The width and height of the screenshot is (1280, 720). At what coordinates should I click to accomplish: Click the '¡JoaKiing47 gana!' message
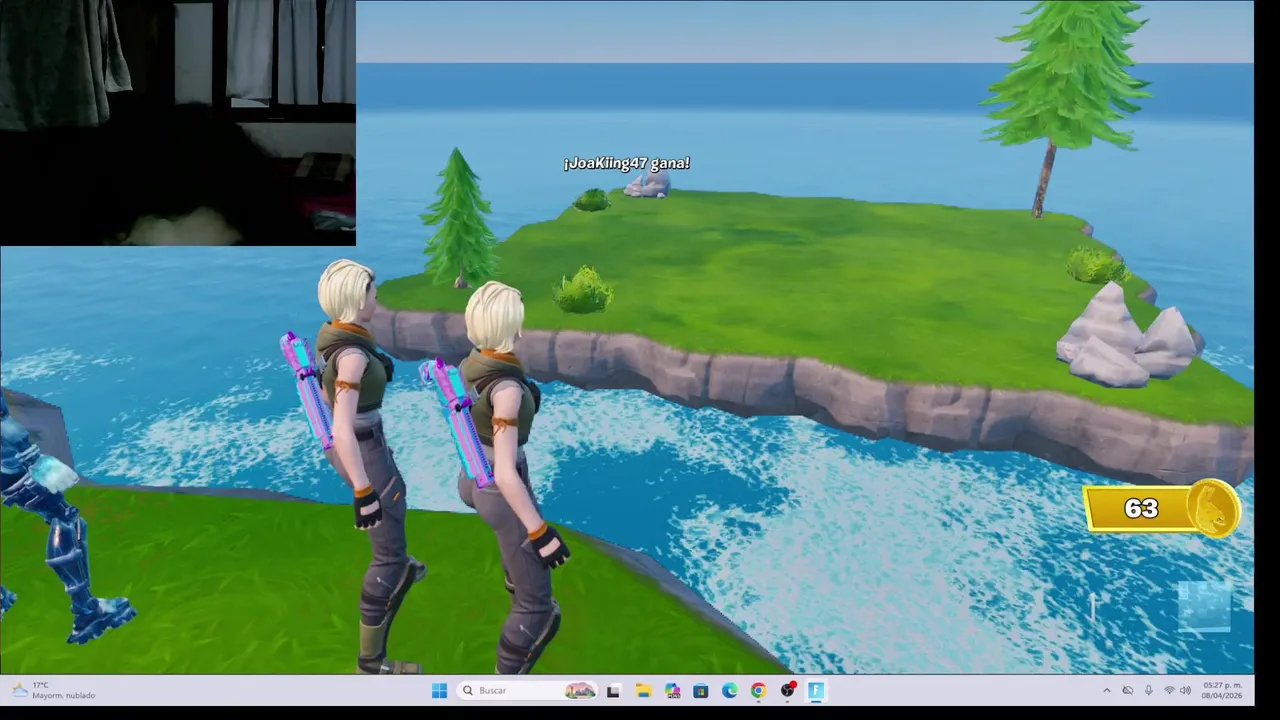627,163
